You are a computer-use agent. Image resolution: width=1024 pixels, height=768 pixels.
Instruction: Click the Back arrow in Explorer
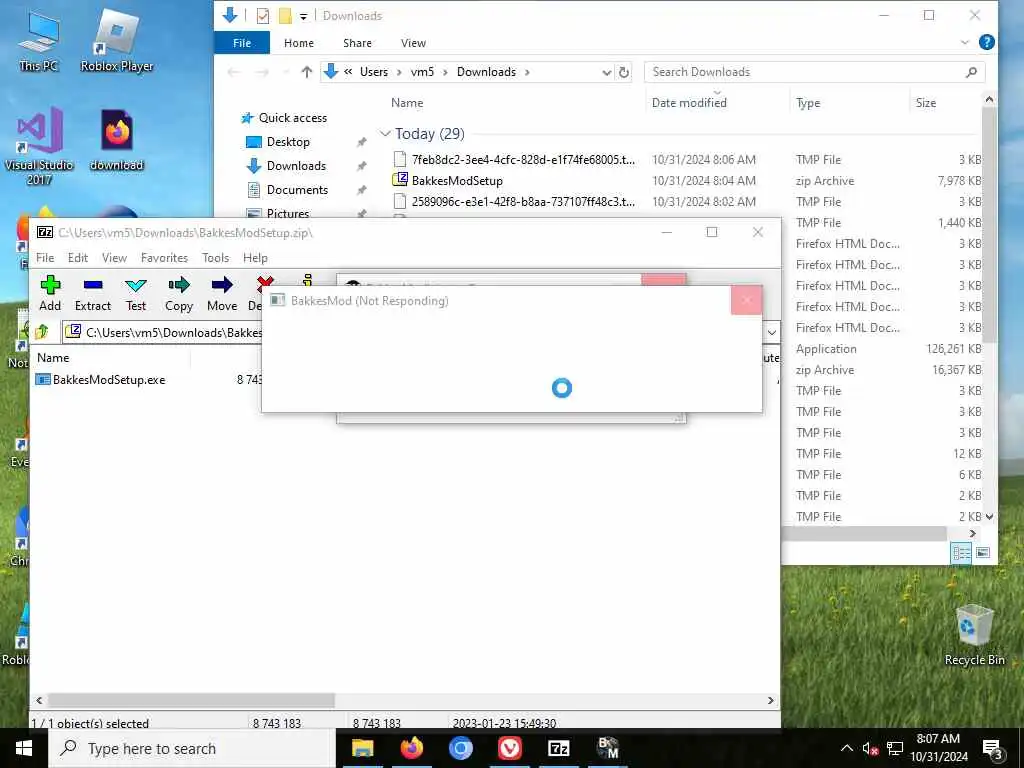[234, 72]
